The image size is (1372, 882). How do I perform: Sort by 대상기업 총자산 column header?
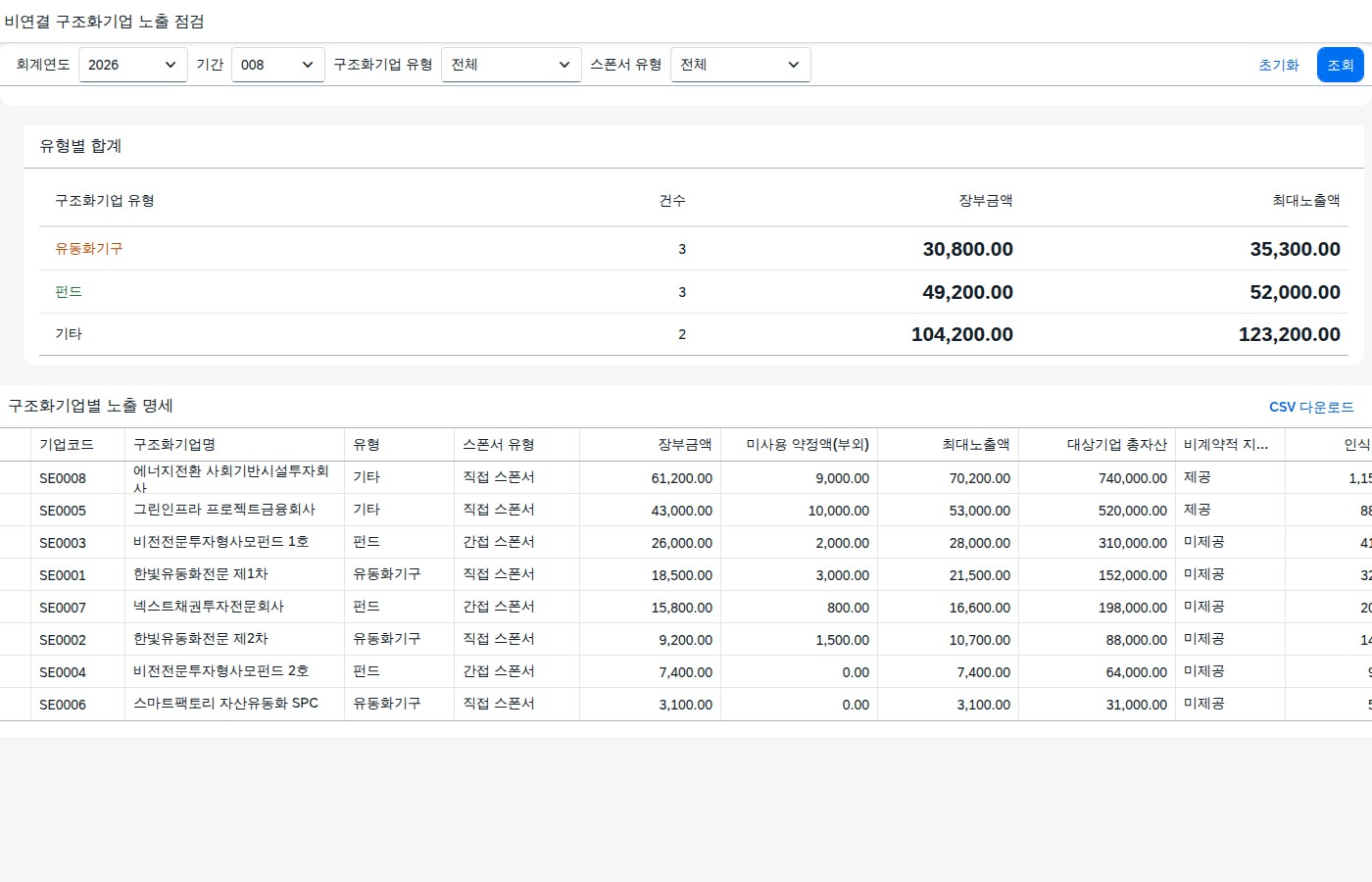[1097, 445]
